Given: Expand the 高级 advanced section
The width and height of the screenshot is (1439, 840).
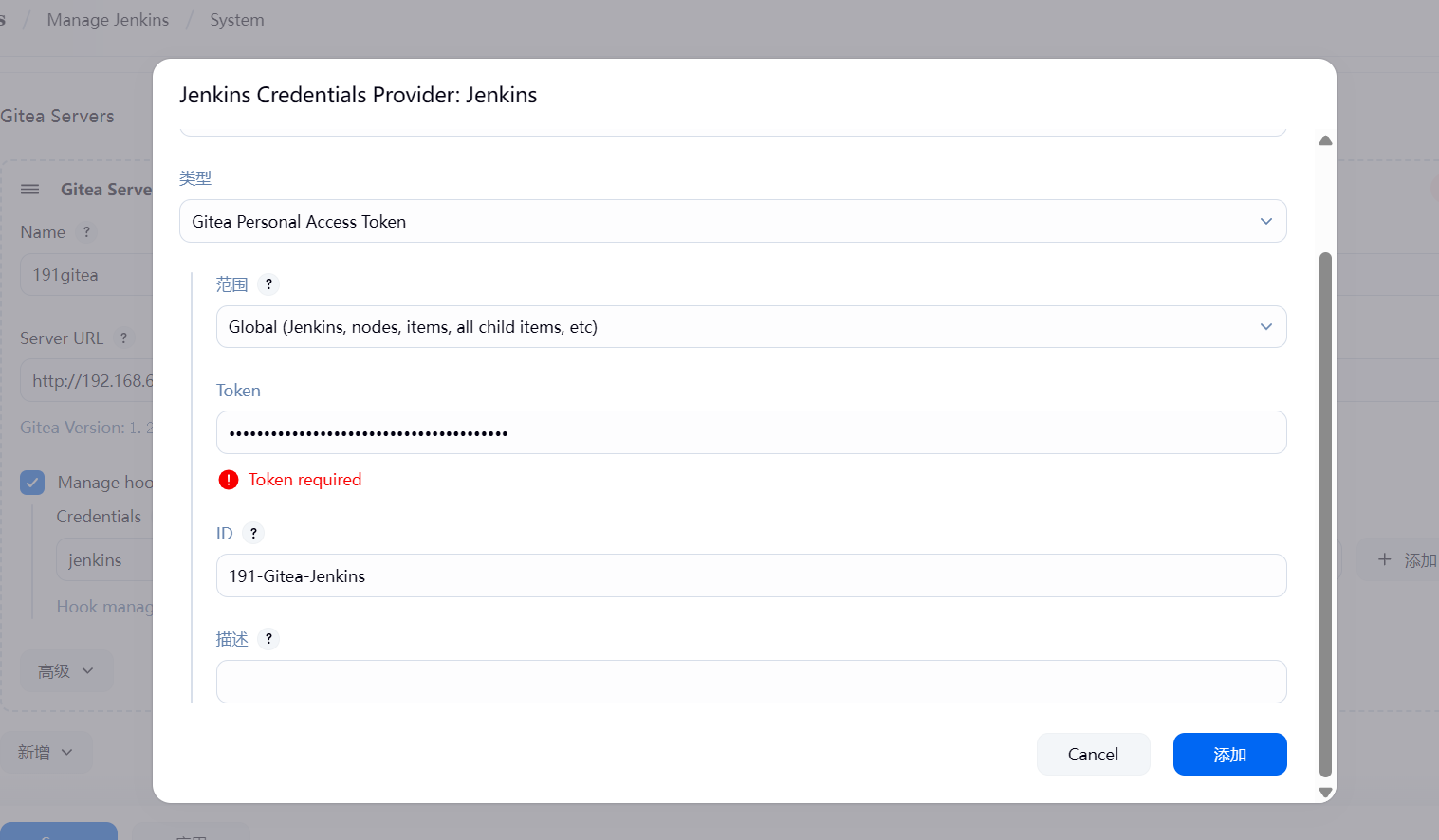Looking at the screenshot, I should click(66, 671).
